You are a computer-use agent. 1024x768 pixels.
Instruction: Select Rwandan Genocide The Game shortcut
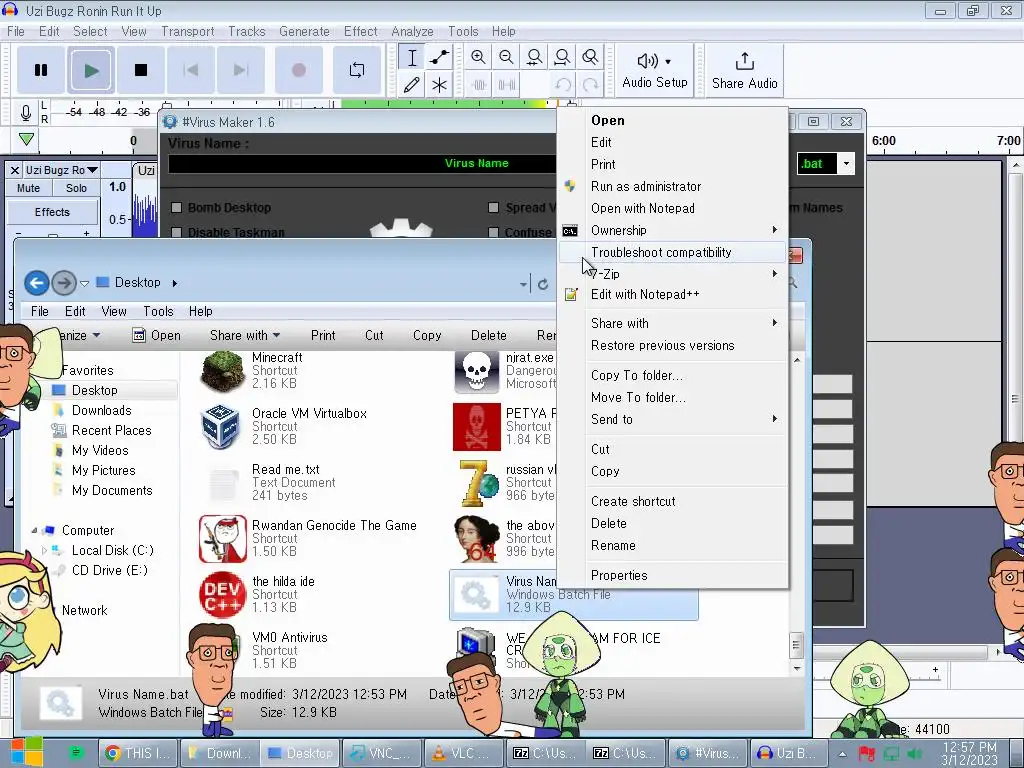[x=308, y=539]
